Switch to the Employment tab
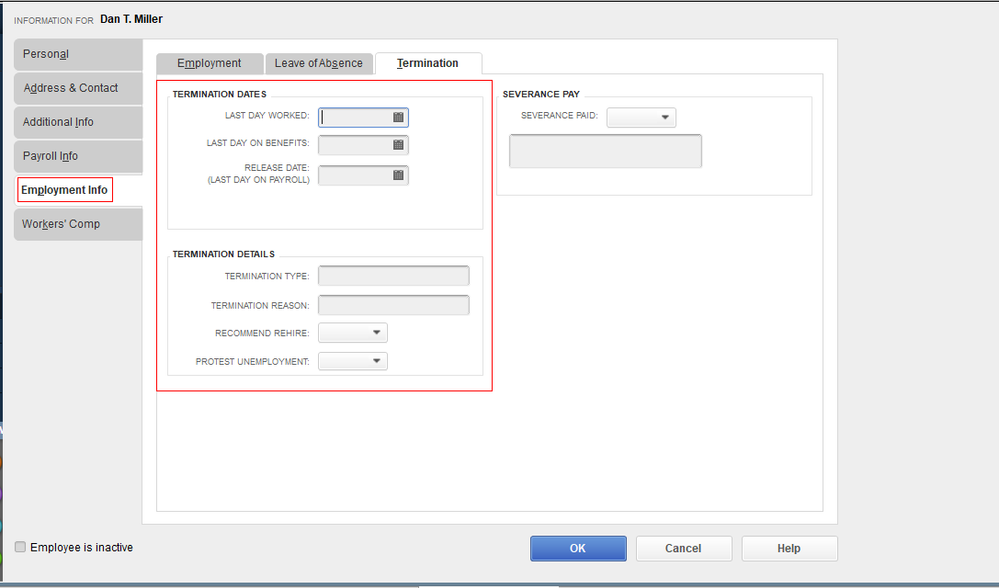Screen dimensions: 999x588 [210, 63]
